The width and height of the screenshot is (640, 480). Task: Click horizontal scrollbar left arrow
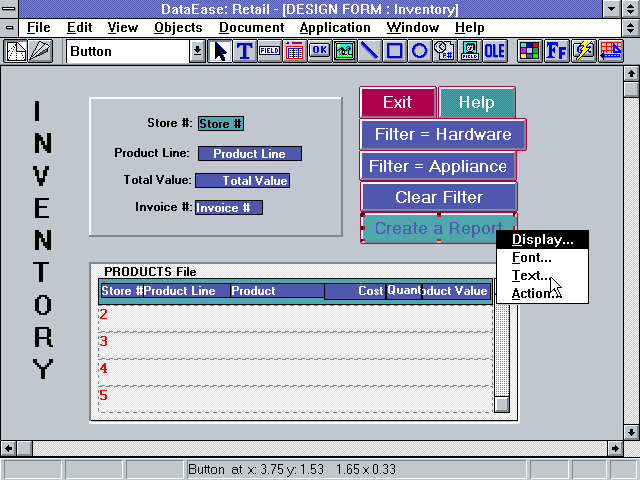[x=8, y=449]
